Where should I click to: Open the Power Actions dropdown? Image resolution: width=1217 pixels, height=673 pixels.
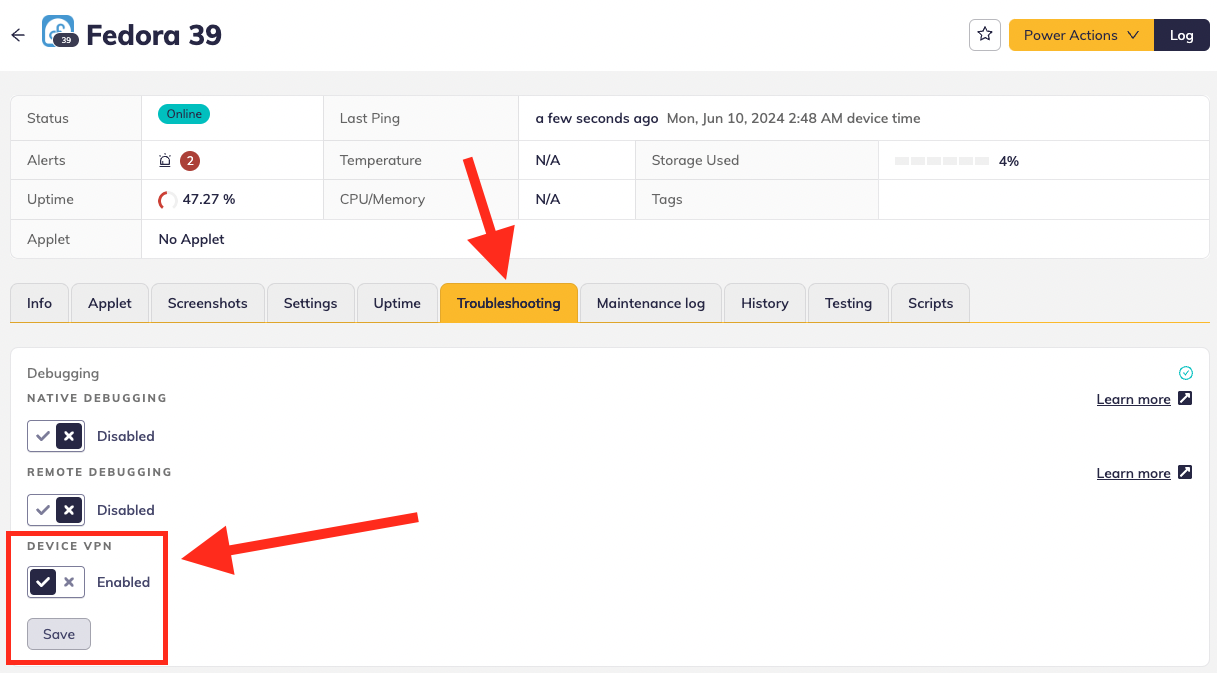pos(1081,35)
